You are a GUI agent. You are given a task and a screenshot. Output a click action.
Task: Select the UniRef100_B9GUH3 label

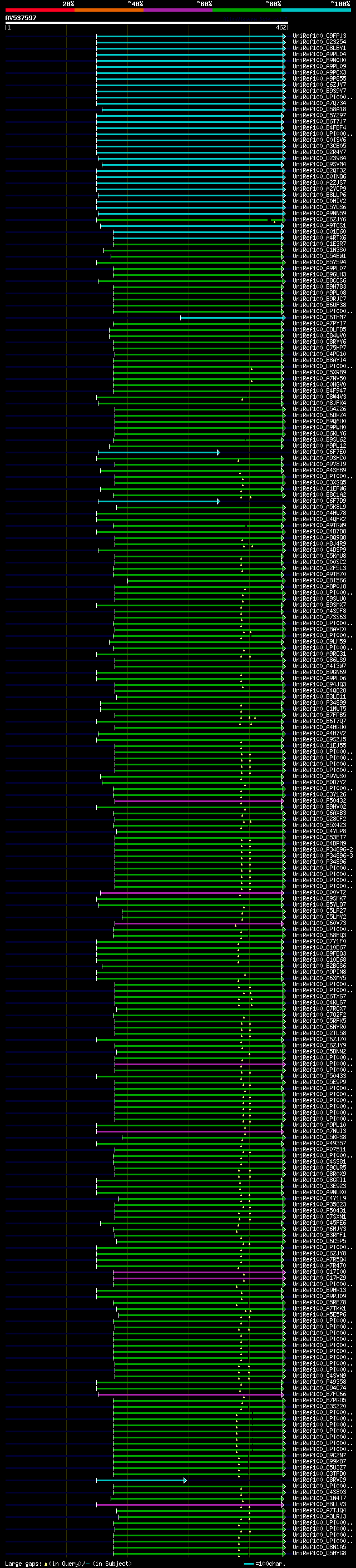319,275
